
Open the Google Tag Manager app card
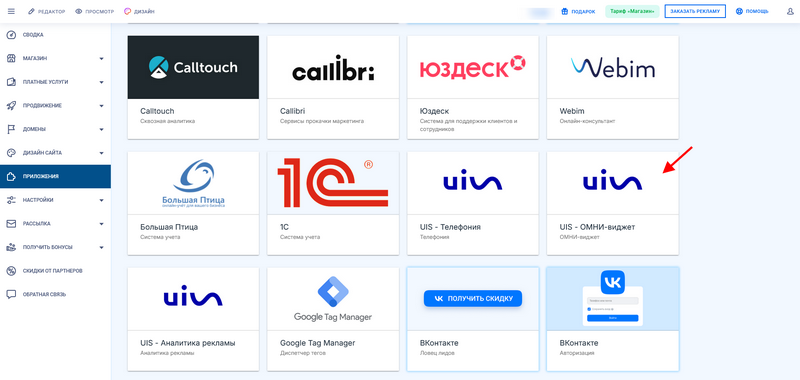click(x=333, y=319)
